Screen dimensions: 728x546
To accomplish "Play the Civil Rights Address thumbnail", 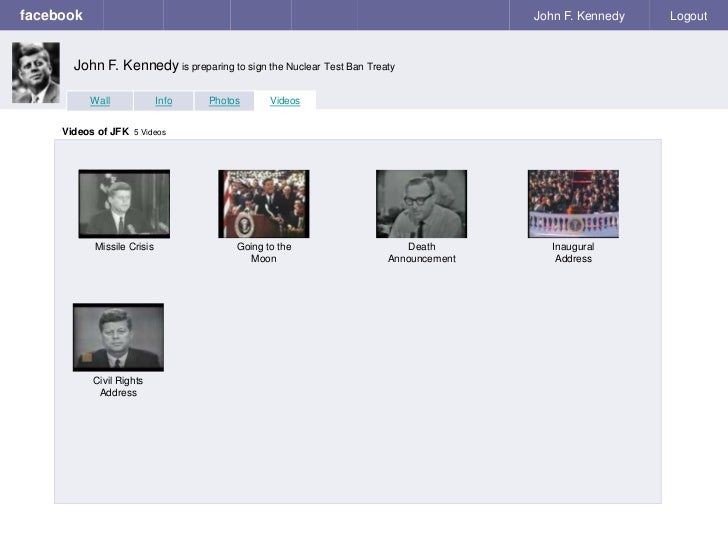I will tap(118, 338).
